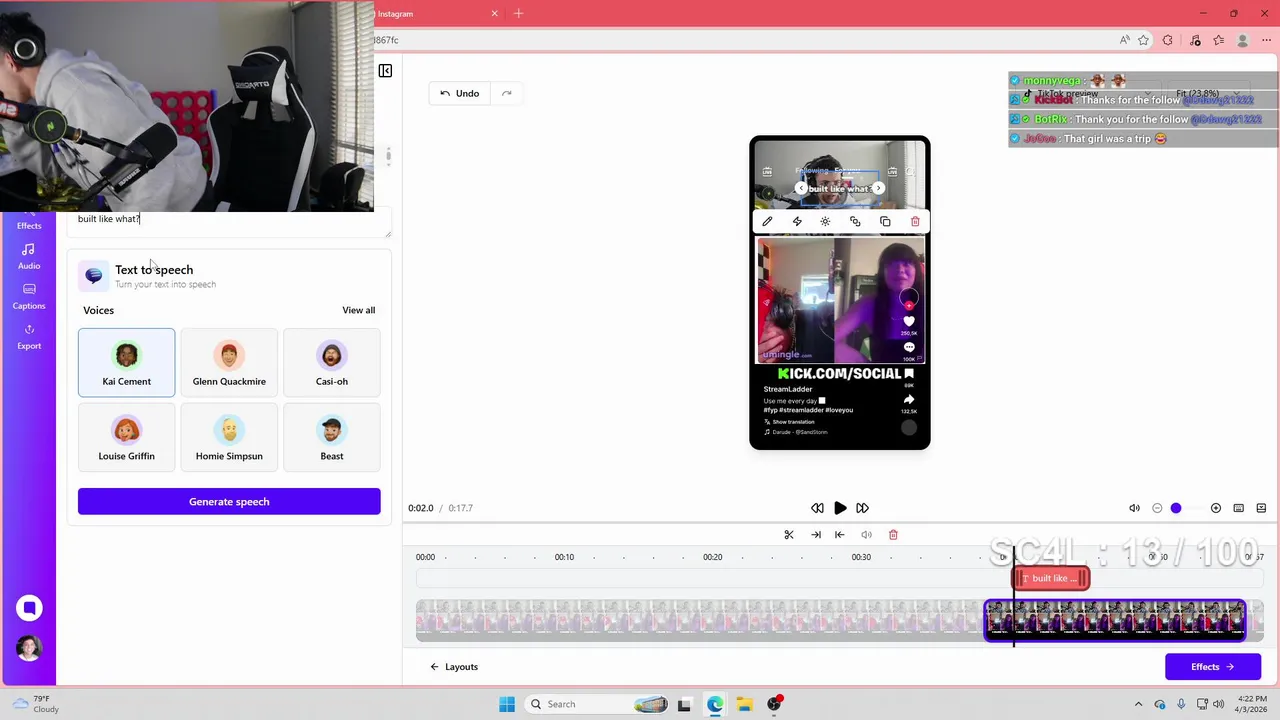Click into the 'built like what?' text field

click(x=229, y=222)
